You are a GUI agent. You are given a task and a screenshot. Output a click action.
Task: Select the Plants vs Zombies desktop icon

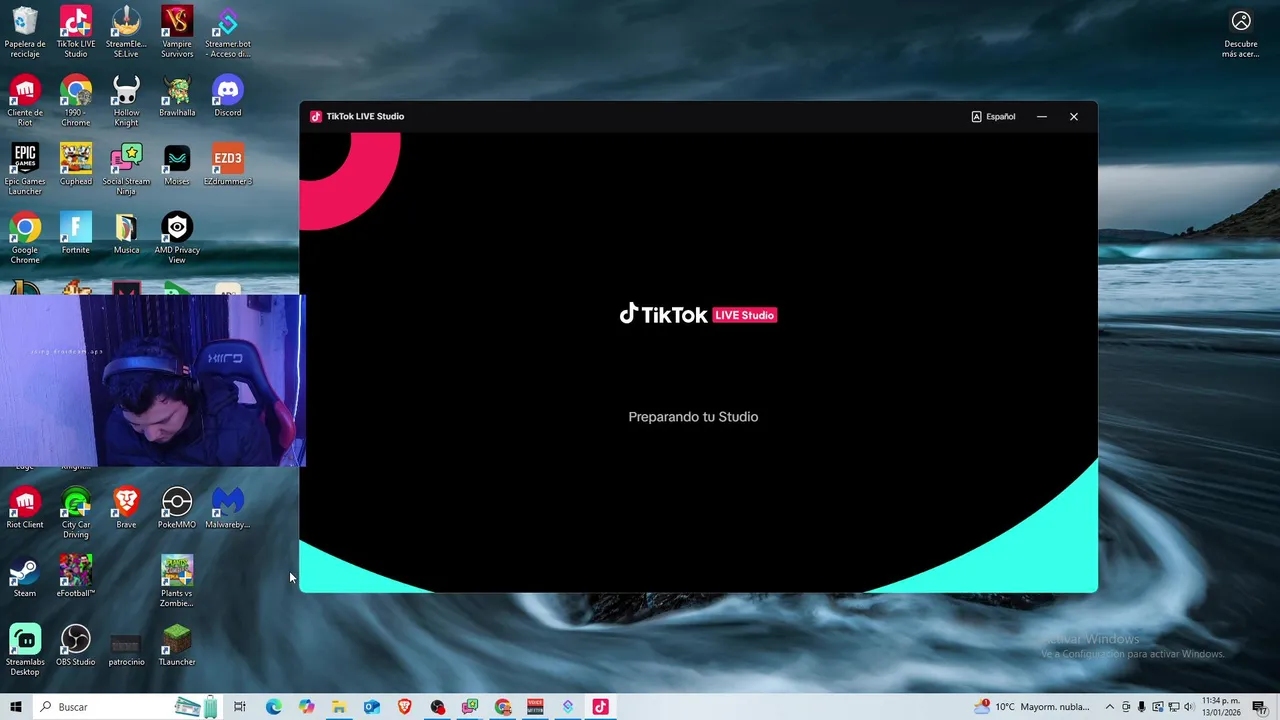pos(177,581)
